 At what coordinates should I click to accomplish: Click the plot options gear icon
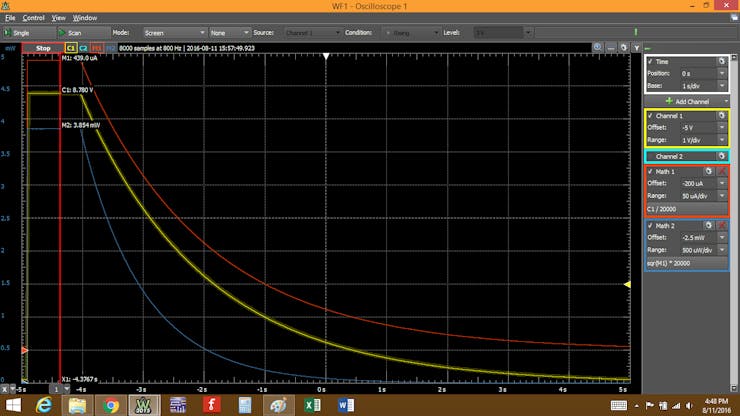tap(623, 48)
